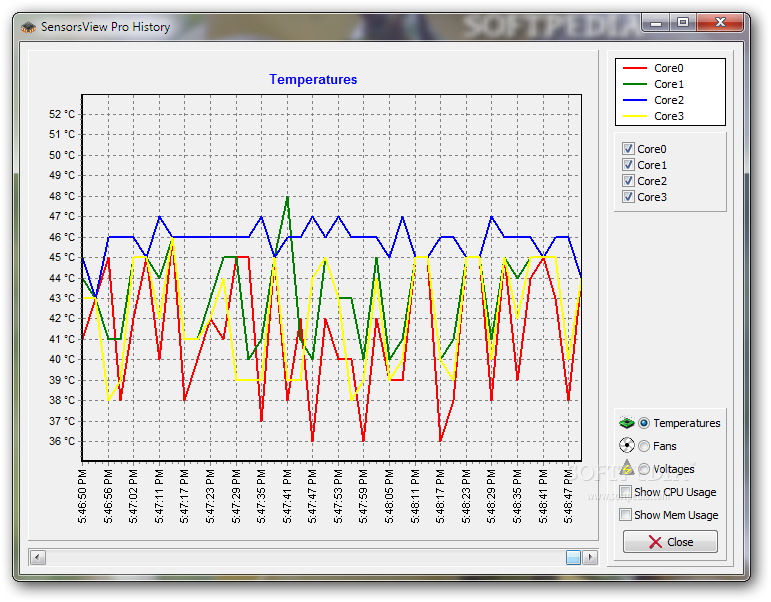Select the Voltages radio button
The height and width of the screenshot is (602, 771).
pos(644,469)
